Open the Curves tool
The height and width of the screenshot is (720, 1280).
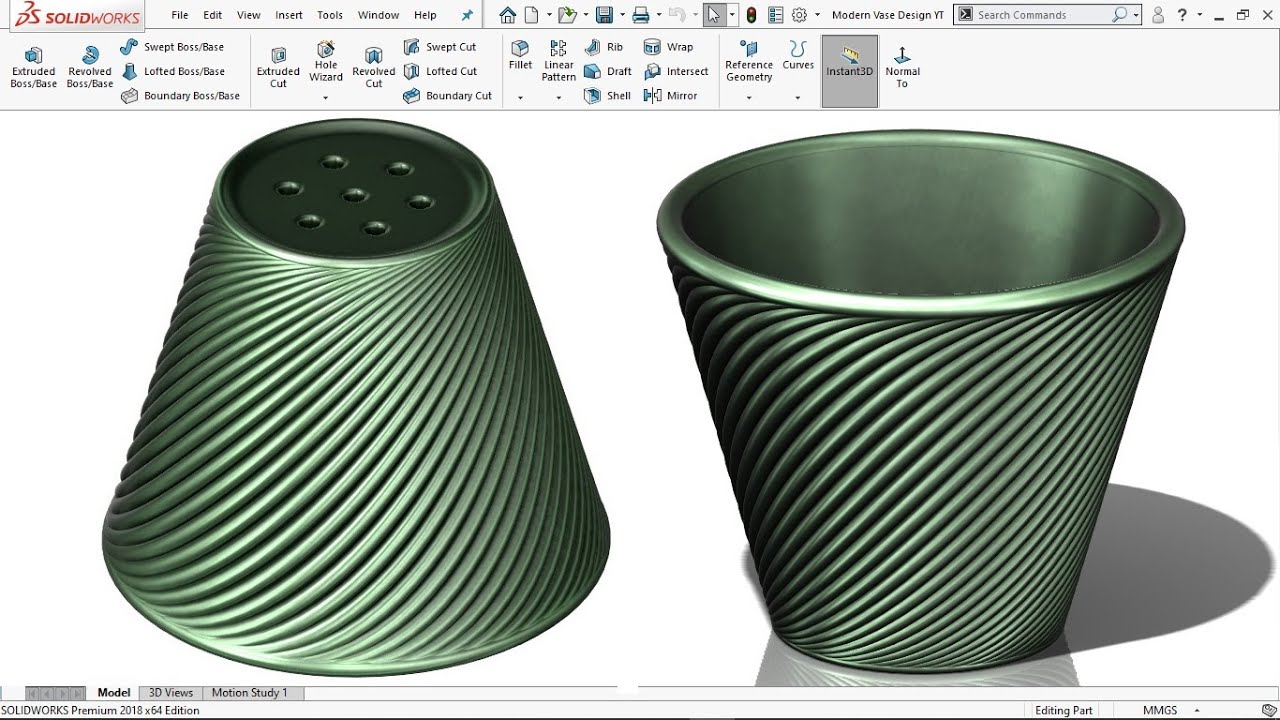[798, 56]
